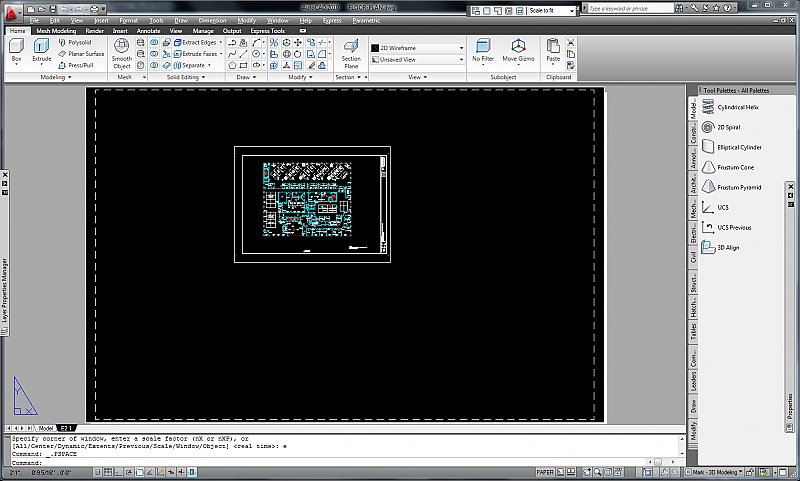Screen dimensions: 800x481
Task: Select 3D Align from Tool Palettes
Action: 720,247
